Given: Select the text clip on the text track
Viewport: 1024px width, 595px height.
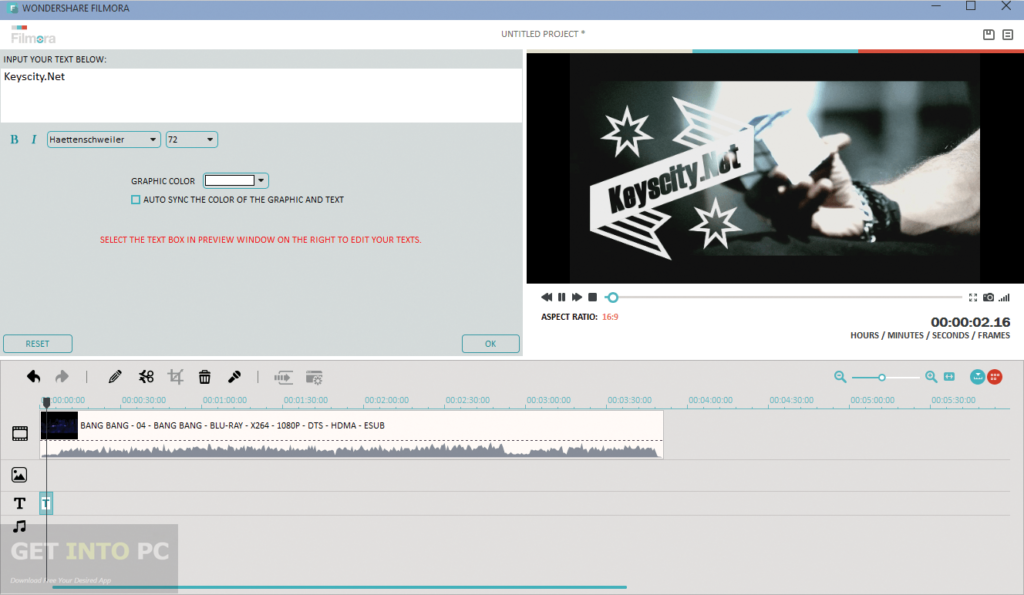Looking at the screenshot, I should 46,503.
